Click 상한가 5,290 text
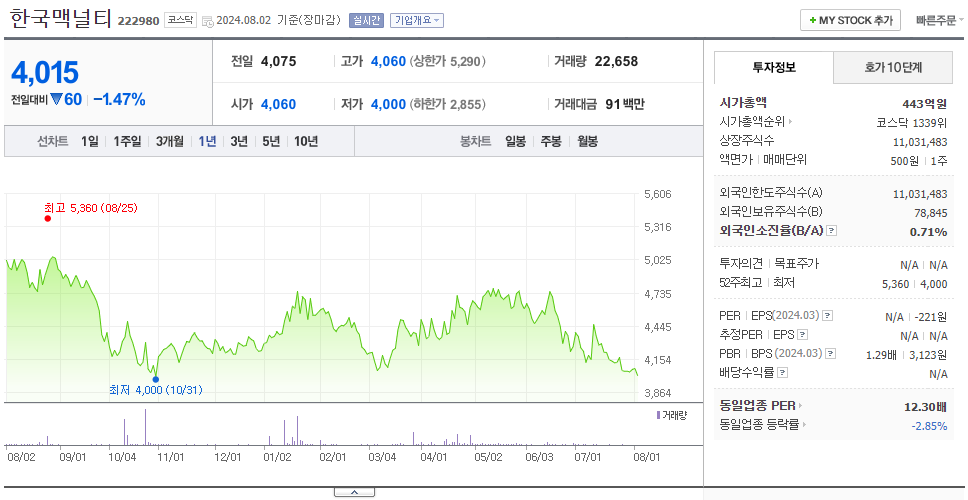This screenshot has height=500, width=968. point(448,61)
